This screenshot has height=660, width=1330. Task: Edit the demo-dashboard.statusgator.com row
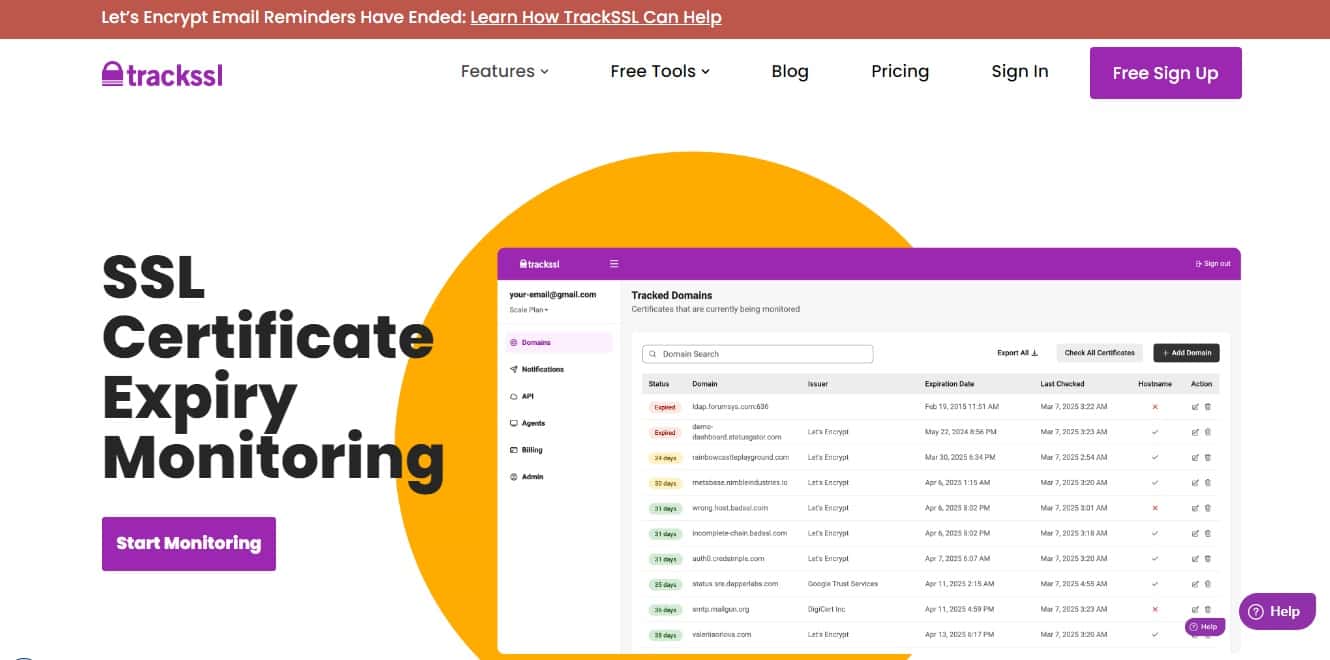[1195, 432]
